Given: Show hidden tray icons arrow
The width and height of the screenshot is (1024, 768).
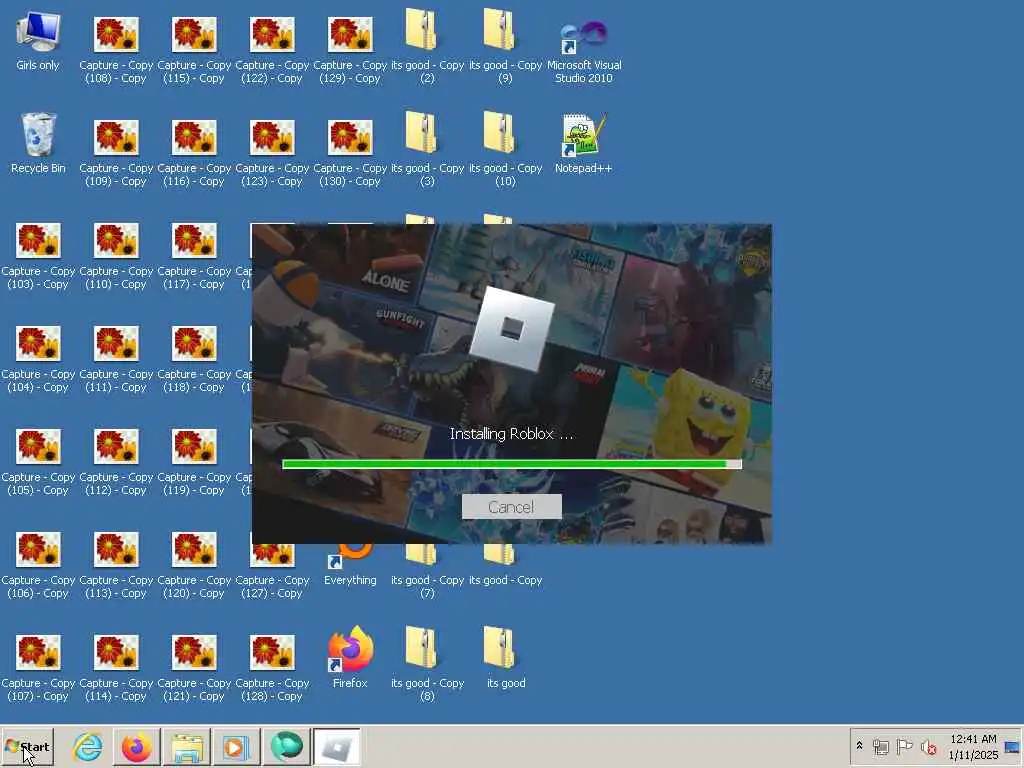Looking at the screenshot, I should coord(859,746).
